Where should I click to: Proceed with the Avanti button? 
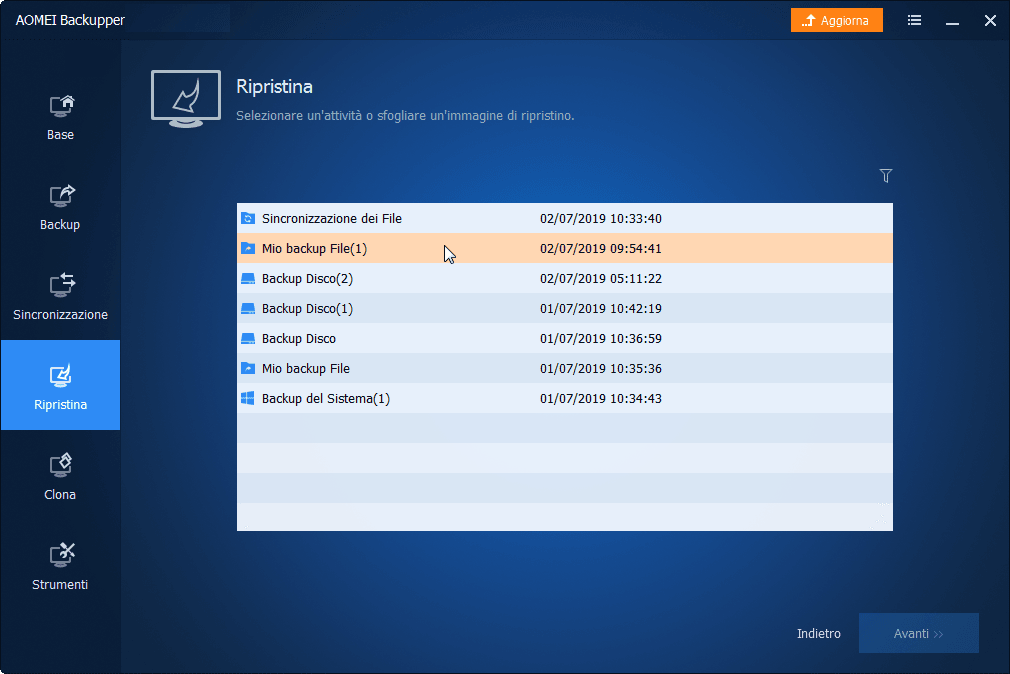(x=919, y=633)
